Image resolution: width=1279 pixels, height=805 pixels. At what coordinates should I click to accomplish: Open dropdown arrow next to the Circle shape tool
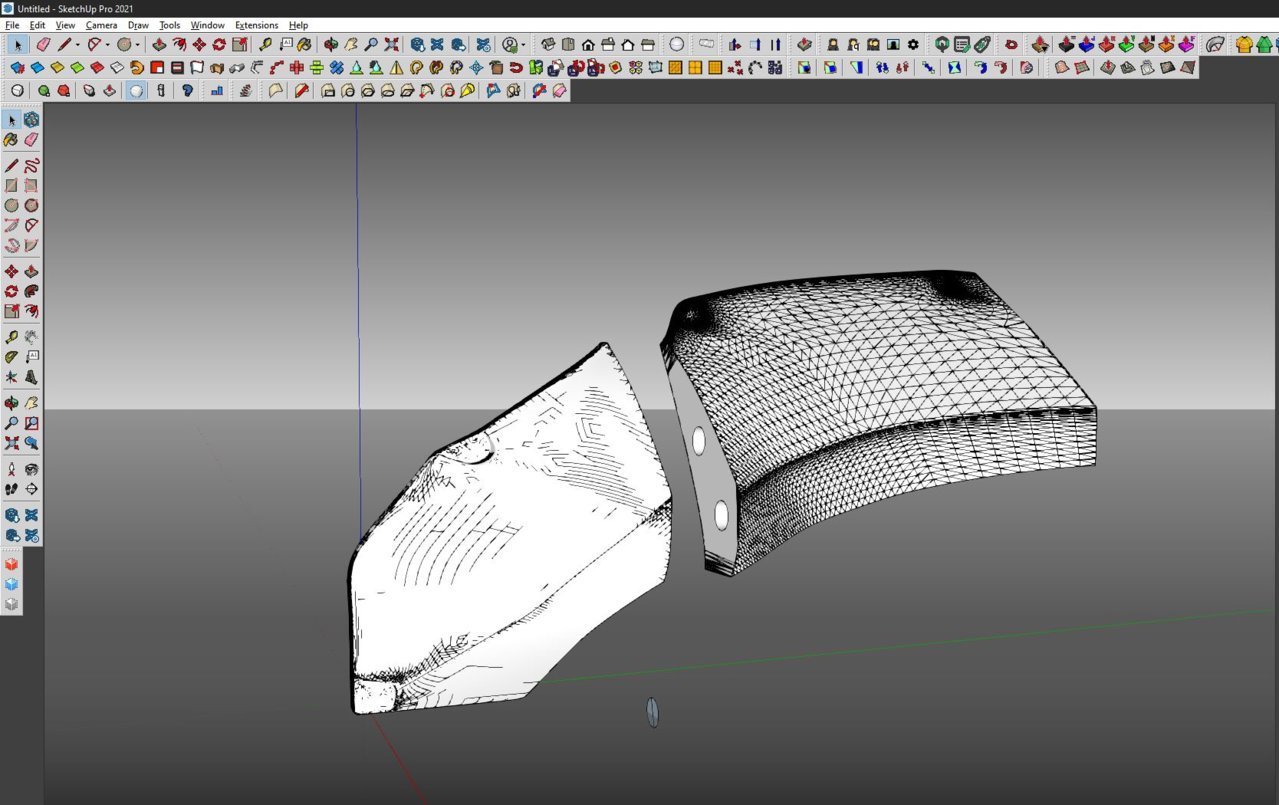[x=138, y=45]
